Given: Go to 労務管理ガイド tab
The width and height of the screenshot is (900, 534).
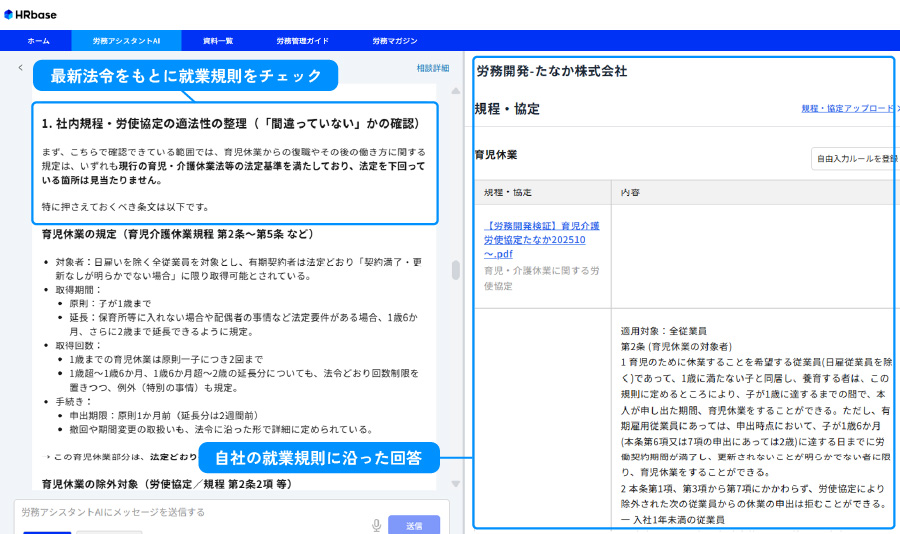Looking at the screenshot, I should point(302,41).
